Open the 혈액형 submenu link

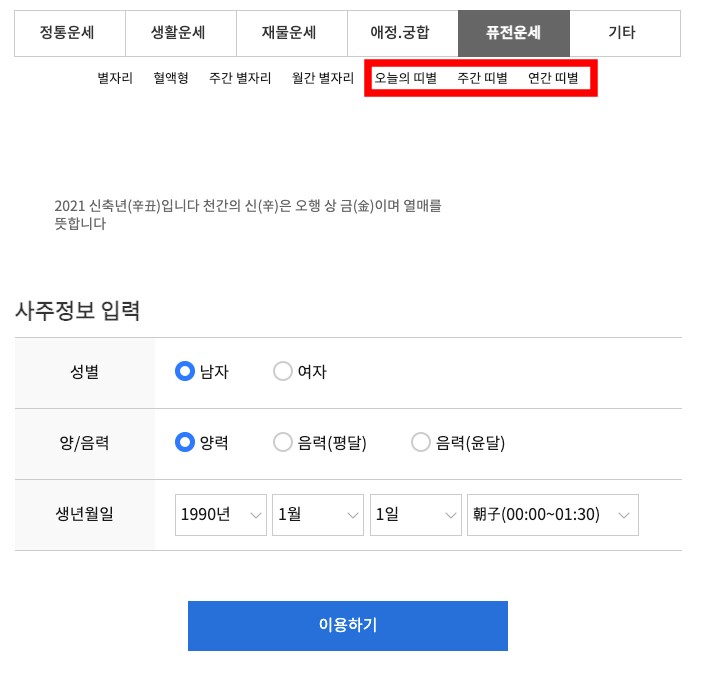171,78
